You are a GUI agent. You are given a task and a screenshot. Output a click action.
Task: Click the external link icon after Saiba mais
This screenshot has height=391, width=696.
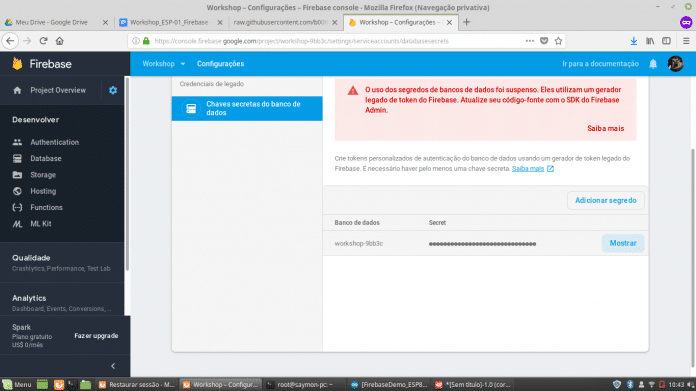click(x=550, y=169)
